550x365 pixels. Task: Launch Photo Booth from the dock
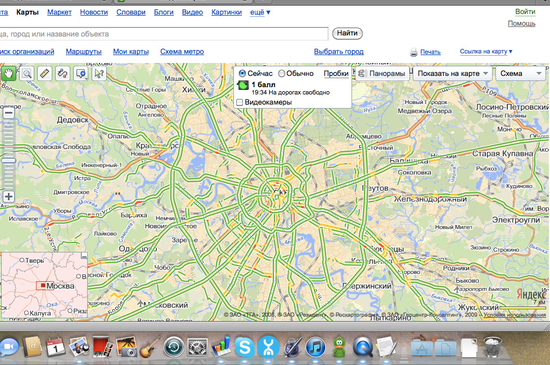pyautogui.click(x=102, y=347)
